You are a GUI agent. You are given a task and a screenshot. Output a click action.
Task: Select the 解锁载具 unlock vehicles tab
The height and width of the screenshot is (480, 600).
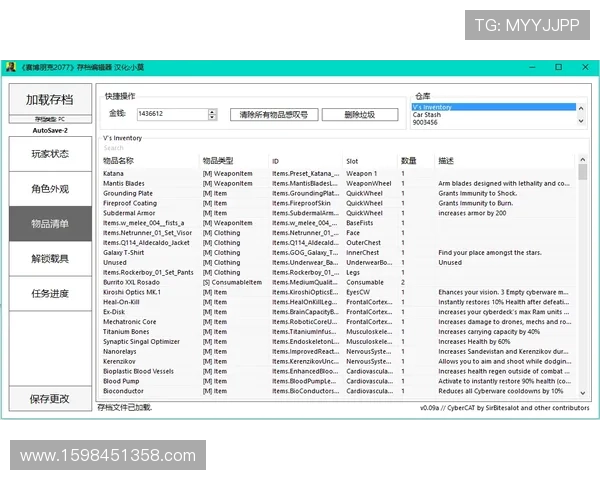[x=49, y=258]
